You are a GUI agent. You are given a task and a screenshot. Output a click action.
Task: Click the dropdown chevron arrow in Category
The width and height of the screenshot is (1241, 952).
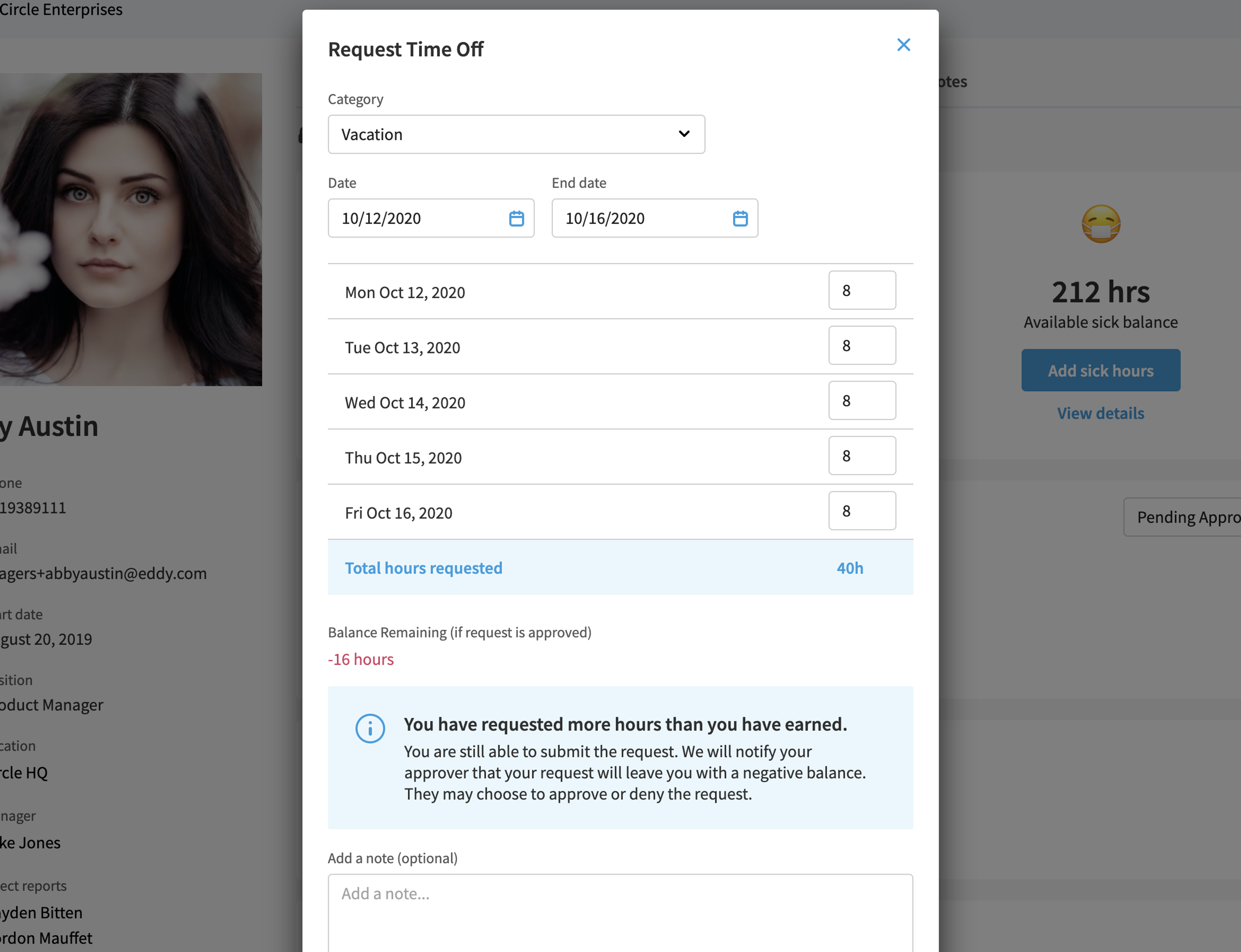[684, 134]
